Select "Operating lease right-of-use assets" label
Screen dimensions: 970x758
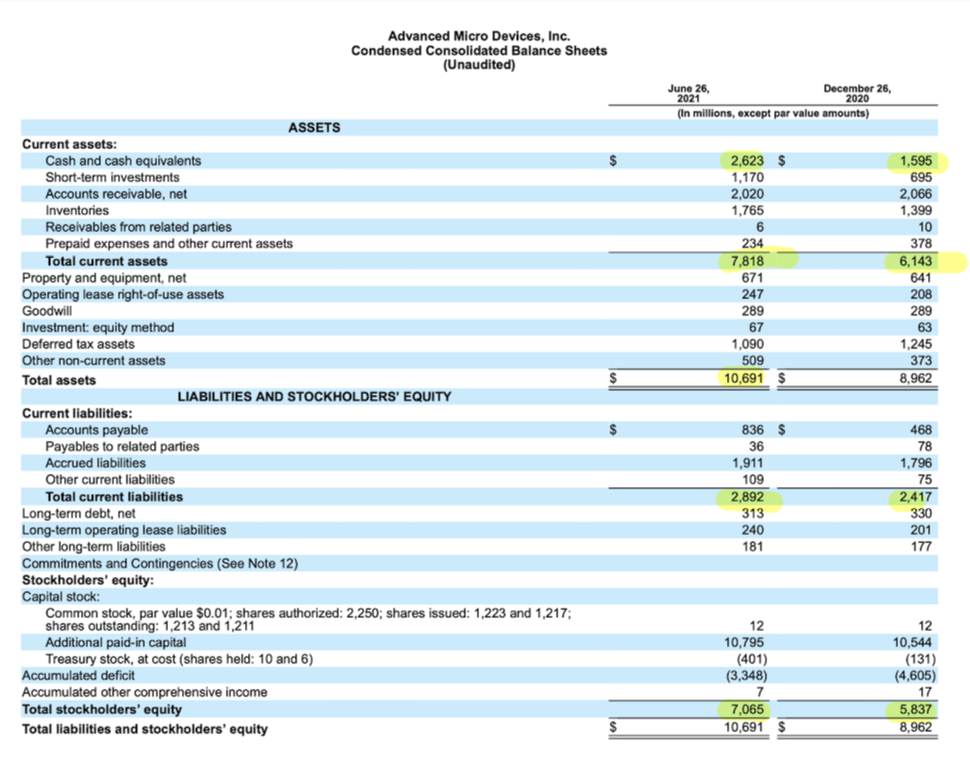(x=122, y=295)
